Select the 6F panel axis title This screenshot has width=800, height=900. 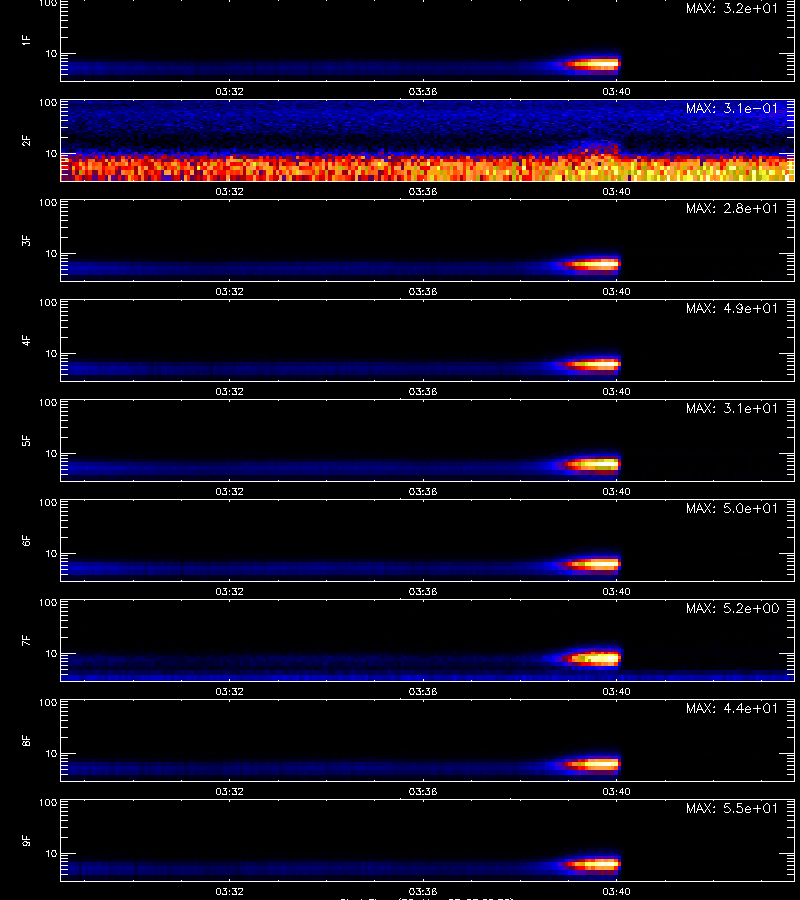26,540
